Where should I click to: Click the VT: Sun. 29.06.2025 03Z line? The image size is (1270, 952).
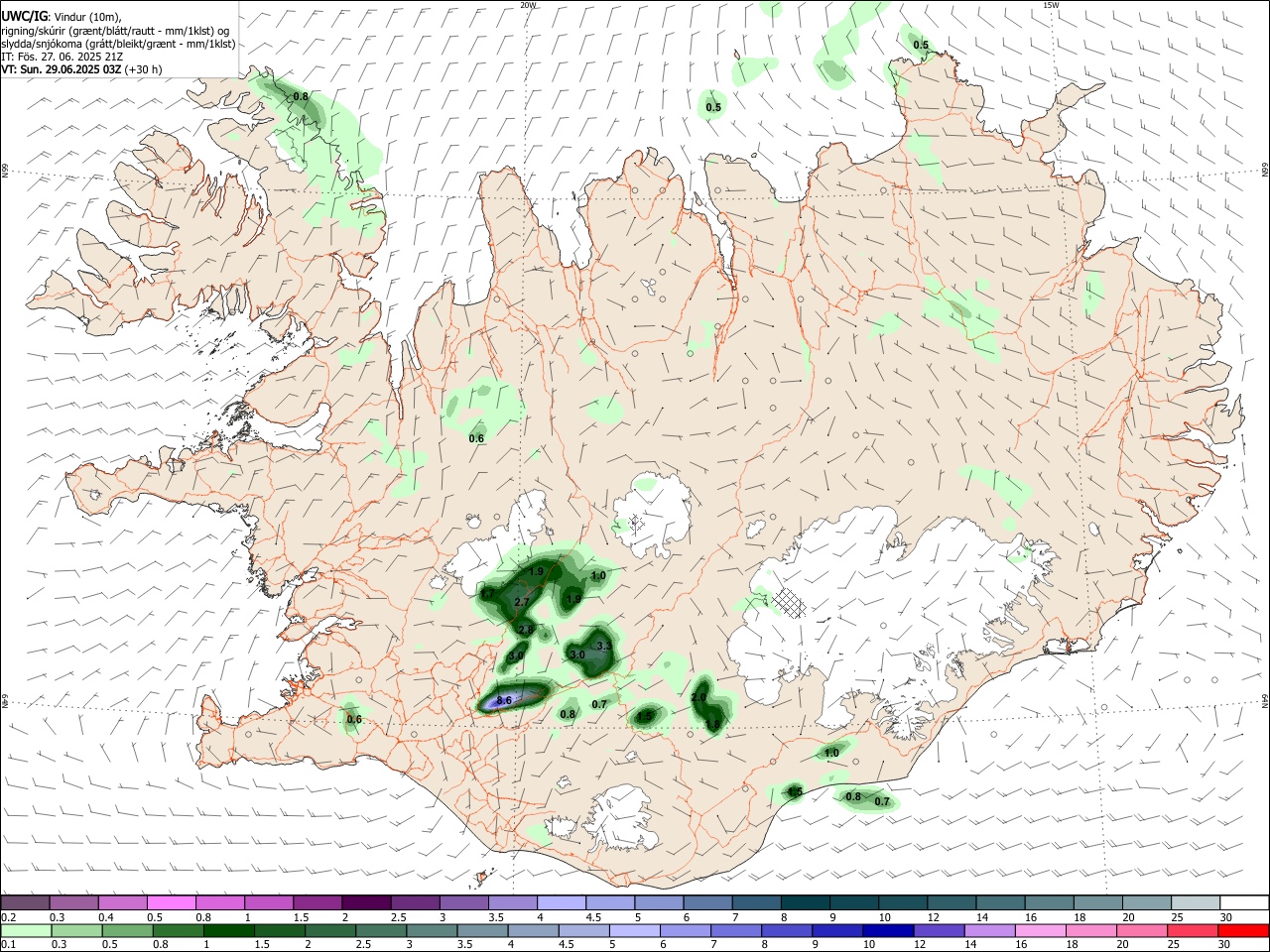pyautogui.click(x=81, y=69)
